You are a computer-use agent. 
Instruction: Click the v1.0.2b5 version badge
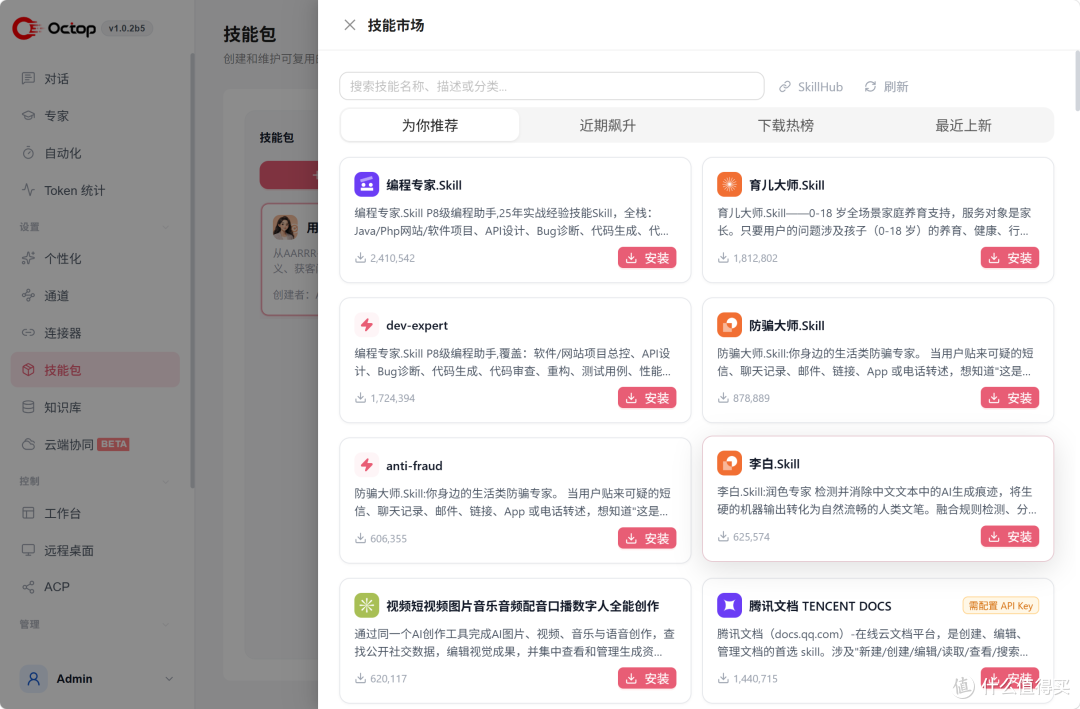click(x=127, y=28)
